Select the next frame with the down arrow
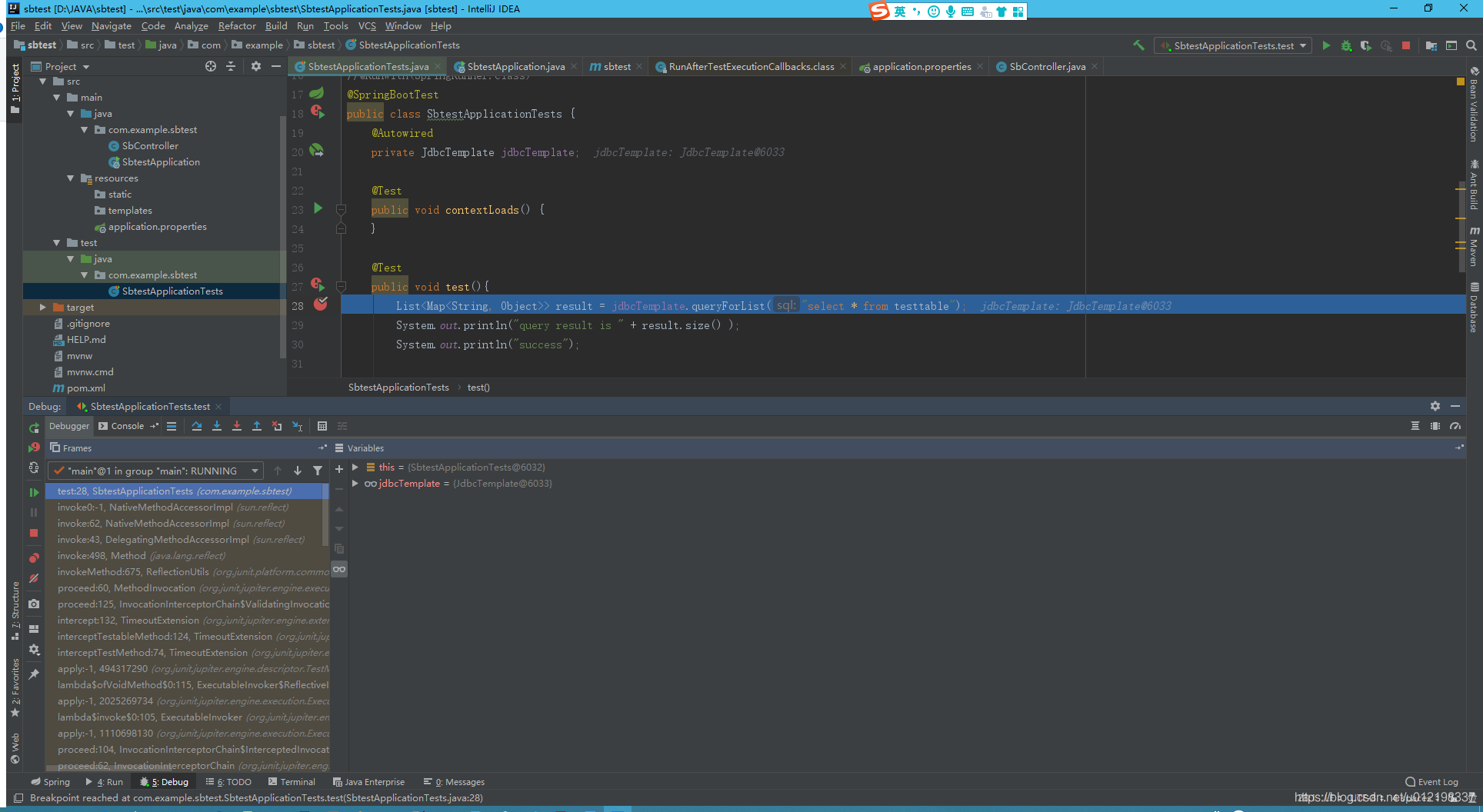 tap(298, 471)
